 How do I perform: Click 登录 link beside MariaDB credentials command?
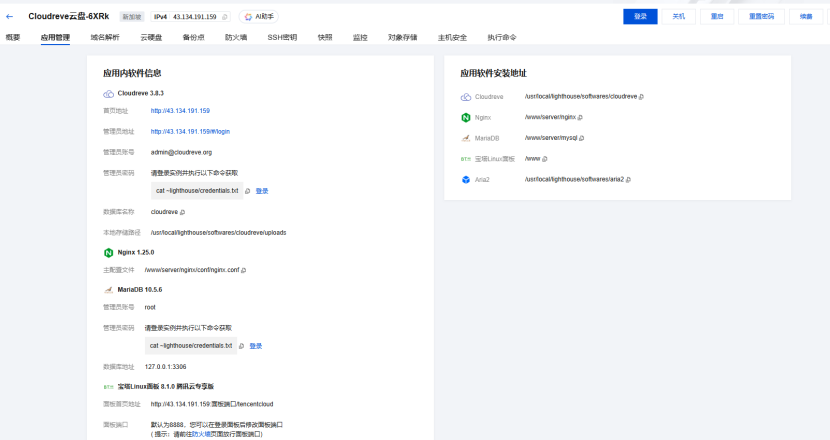point(256,346)
